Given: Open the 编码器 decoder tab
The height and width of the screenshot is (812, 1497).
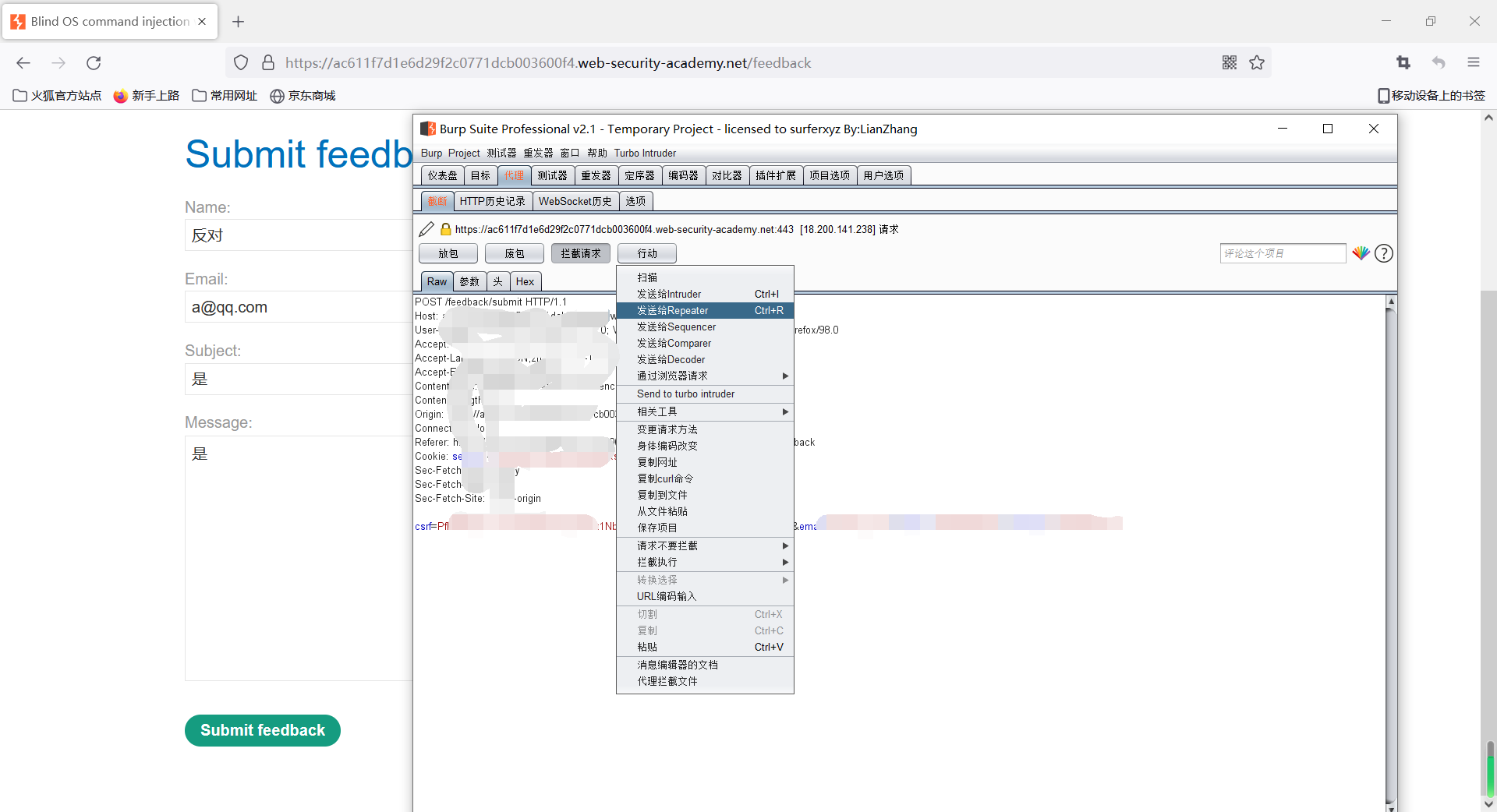Looking at the screenshot, I should click(x=684, y=175).
